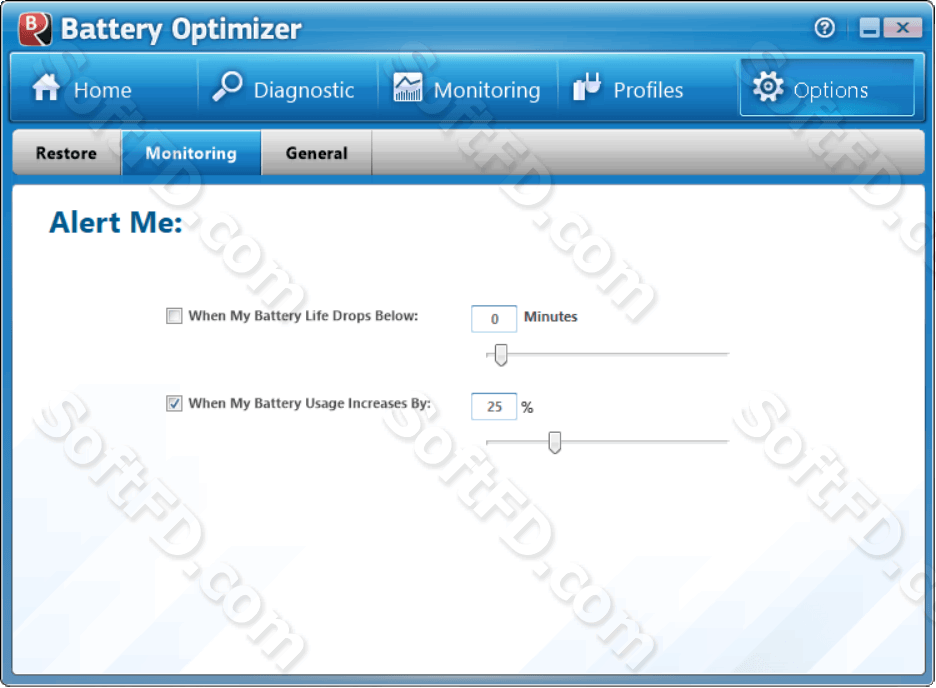Viewport: 936px width, 688px height.
Task: Close the Battery Optimizer window
Action: click(x=903, y=27)
